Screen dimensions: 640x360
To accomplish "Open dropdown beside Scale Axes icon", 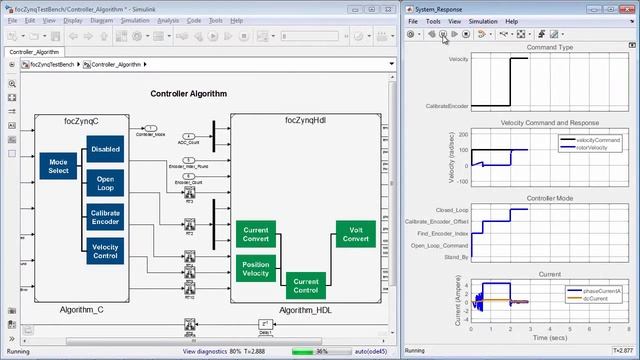I will coord(529,35).
